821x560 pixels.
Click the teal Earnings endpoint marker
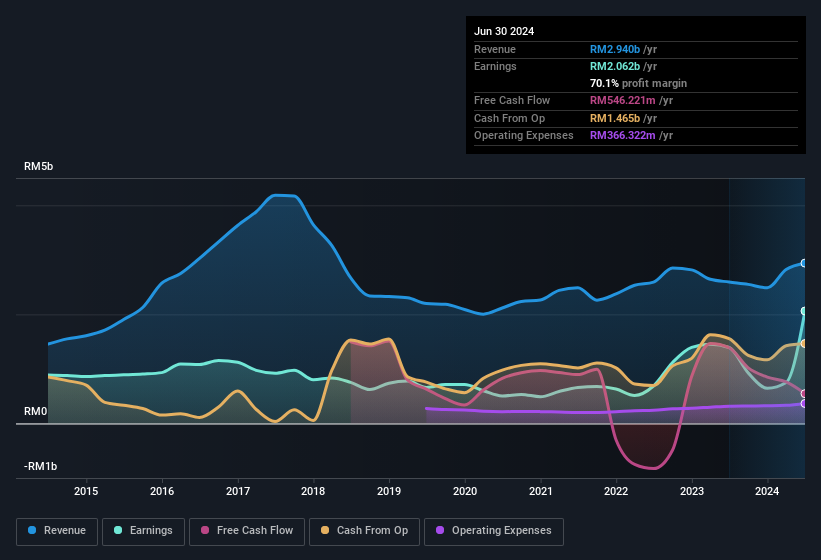804,311
